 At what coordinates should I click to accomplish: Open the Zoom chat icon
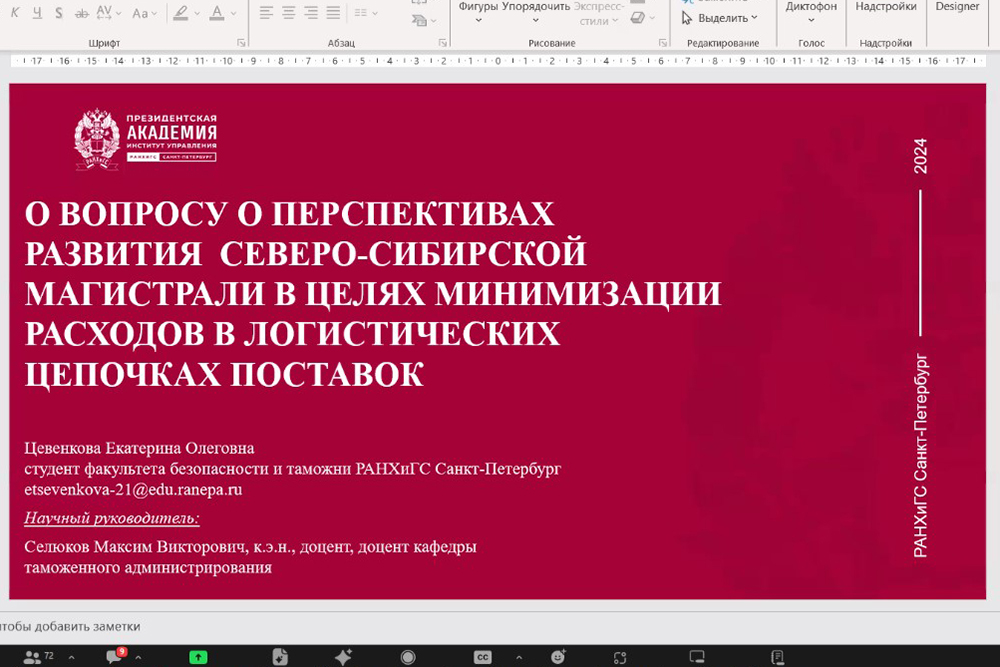coord(115,657)
